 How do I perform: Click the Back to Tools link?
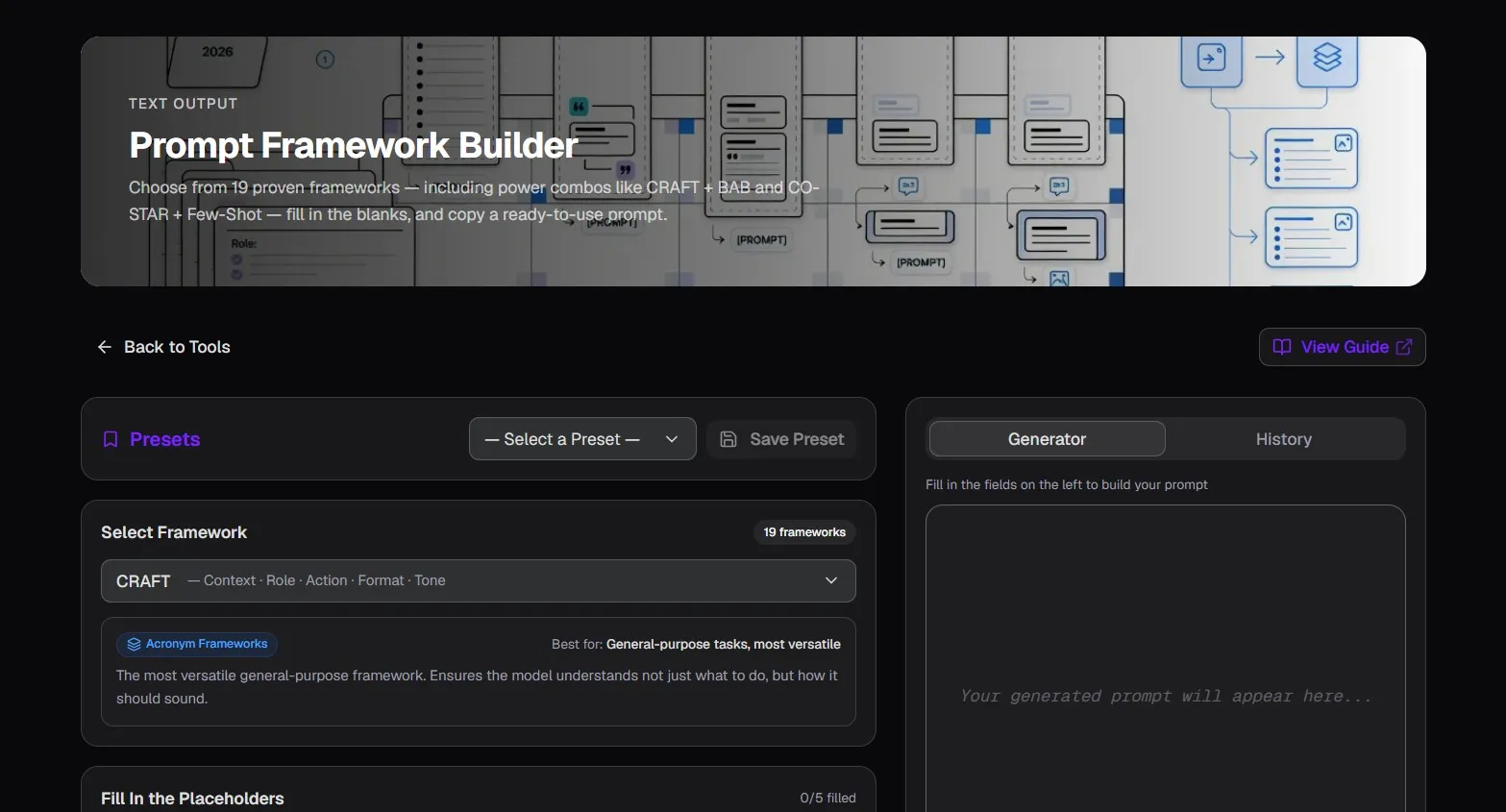tap(163, 347)
